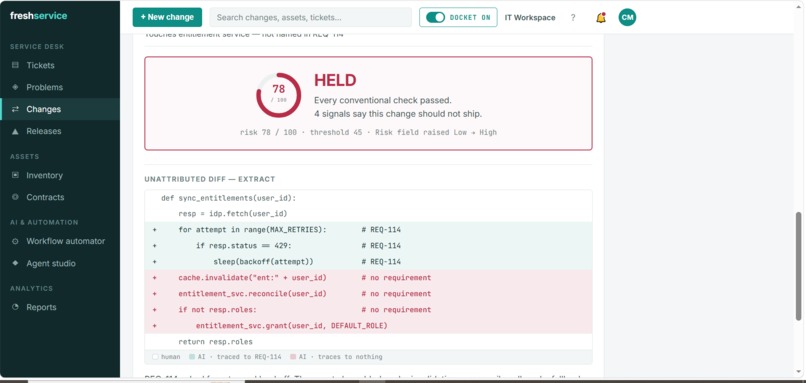The width and height of the screenshot is (806, 383).
Task: Click the Reports pie icon
Action: (x=15, y=307)
